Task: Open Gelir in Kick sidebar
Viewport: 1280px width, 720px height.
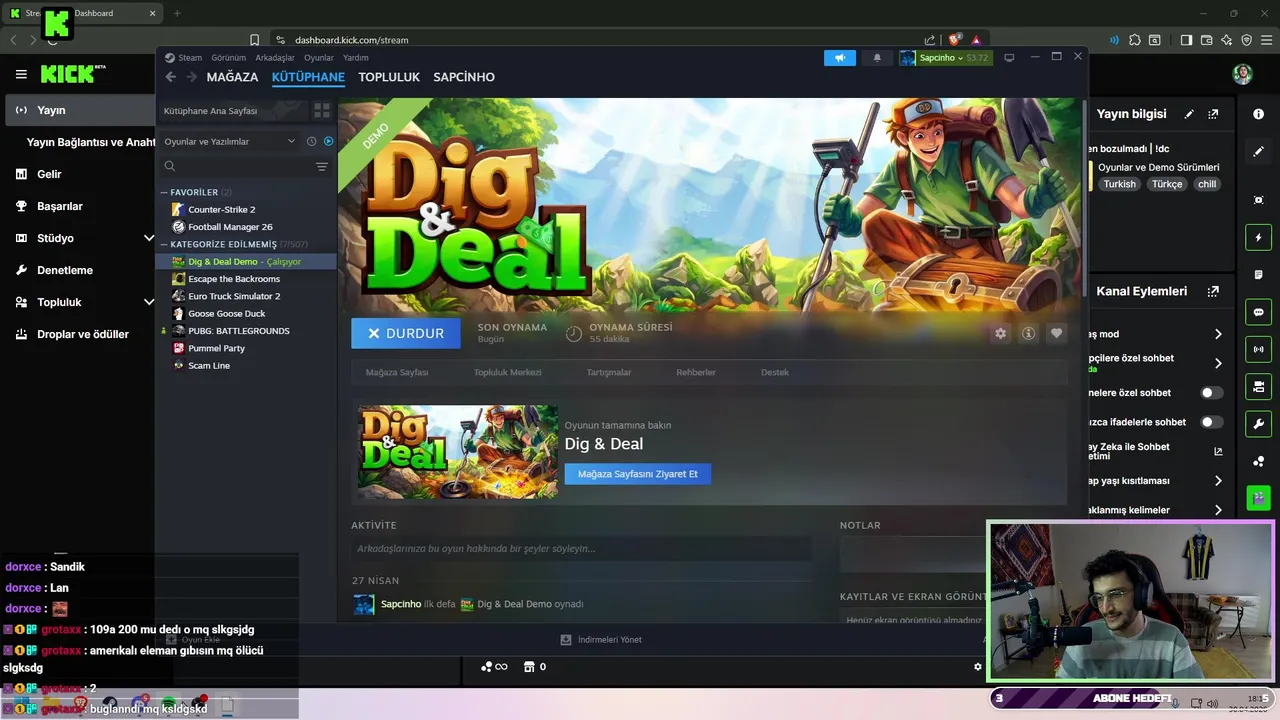Action: (49, 174)
